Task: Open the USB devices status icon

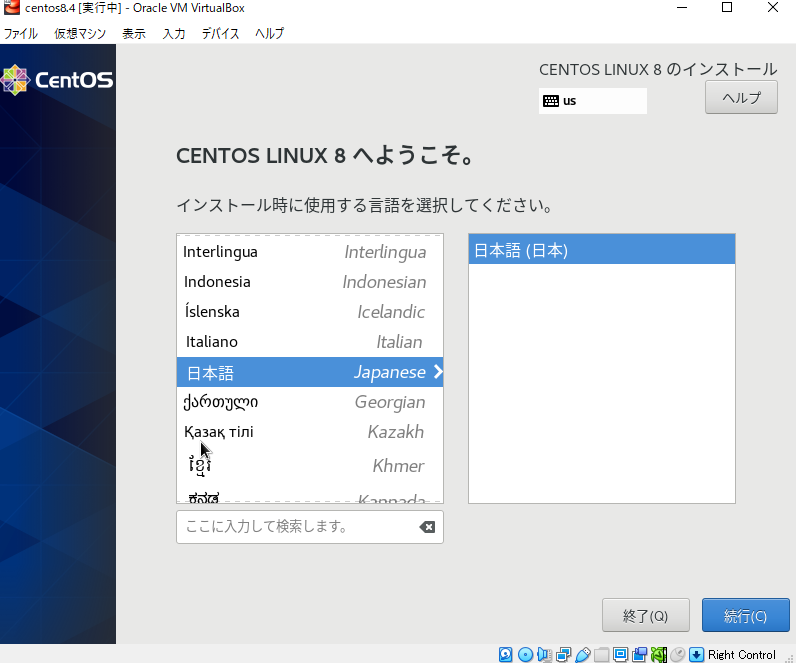Action: [x=583, y=654]
